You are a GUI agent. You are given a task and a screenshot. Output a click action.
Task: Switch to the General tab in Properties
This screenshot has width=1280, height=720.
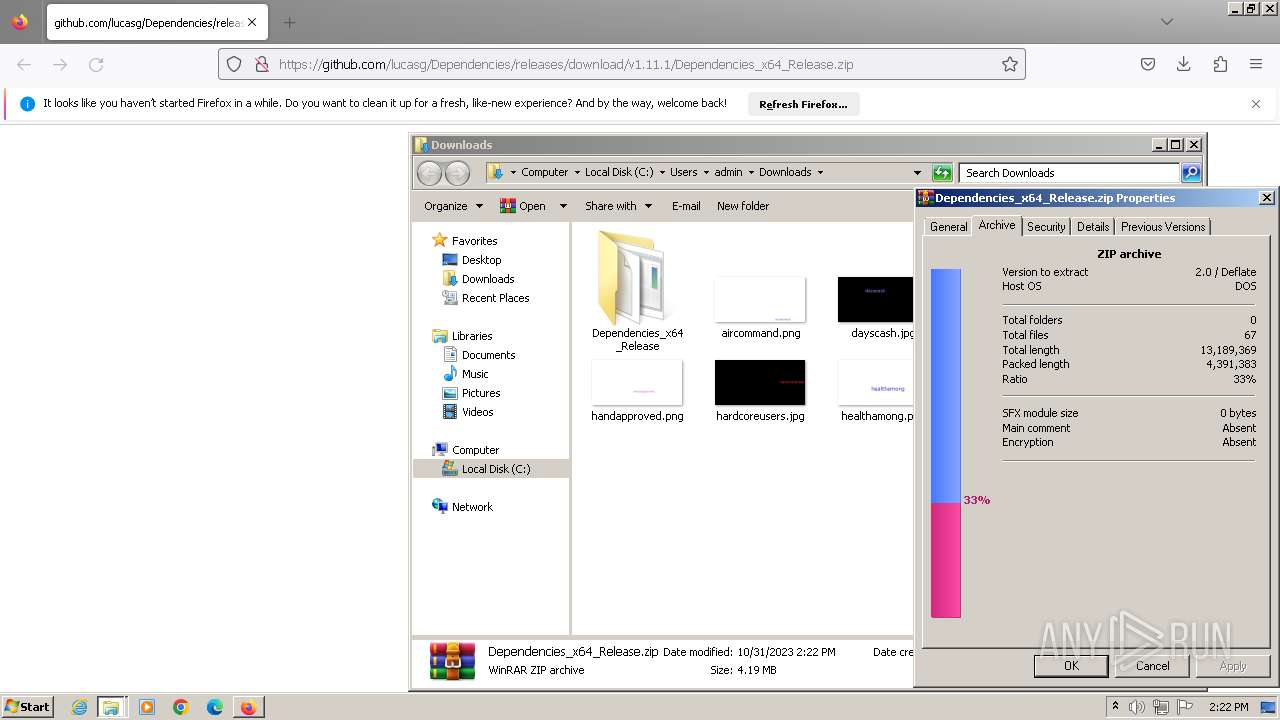[x=948, y=227]
